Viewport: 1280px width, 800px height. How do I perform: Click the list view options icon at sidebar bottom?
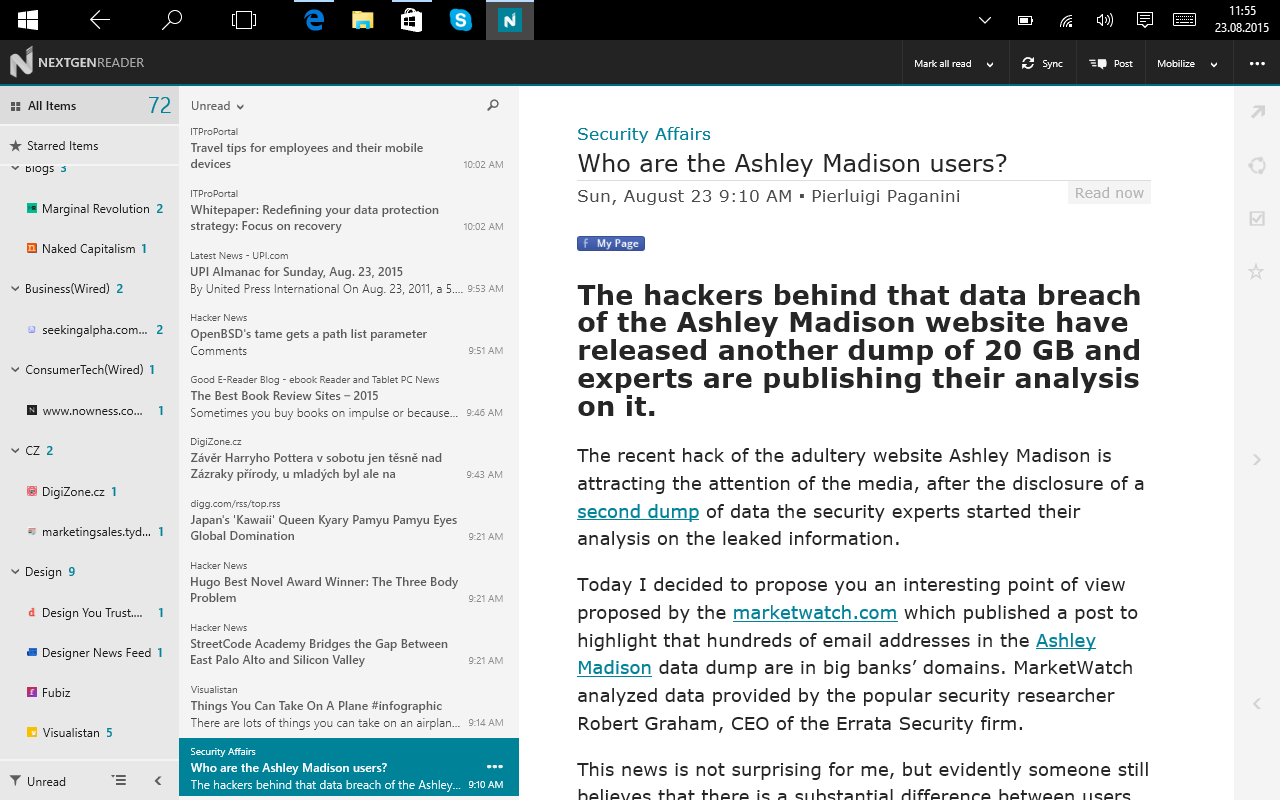[x=119, y=781]
